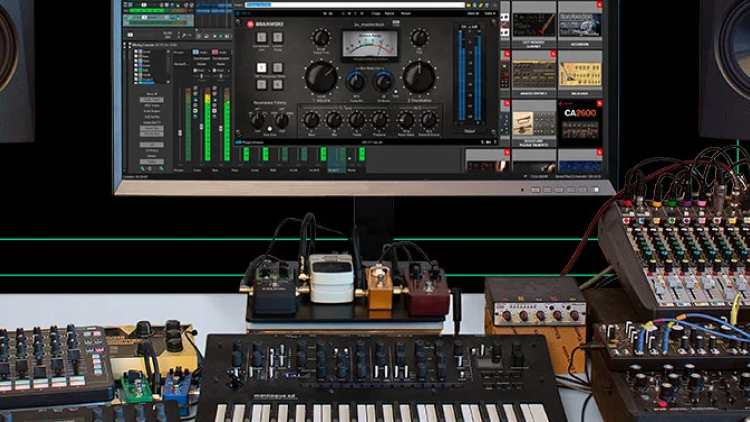
Task: Toggle the Sub Solo button
Action: pos(270,129)
